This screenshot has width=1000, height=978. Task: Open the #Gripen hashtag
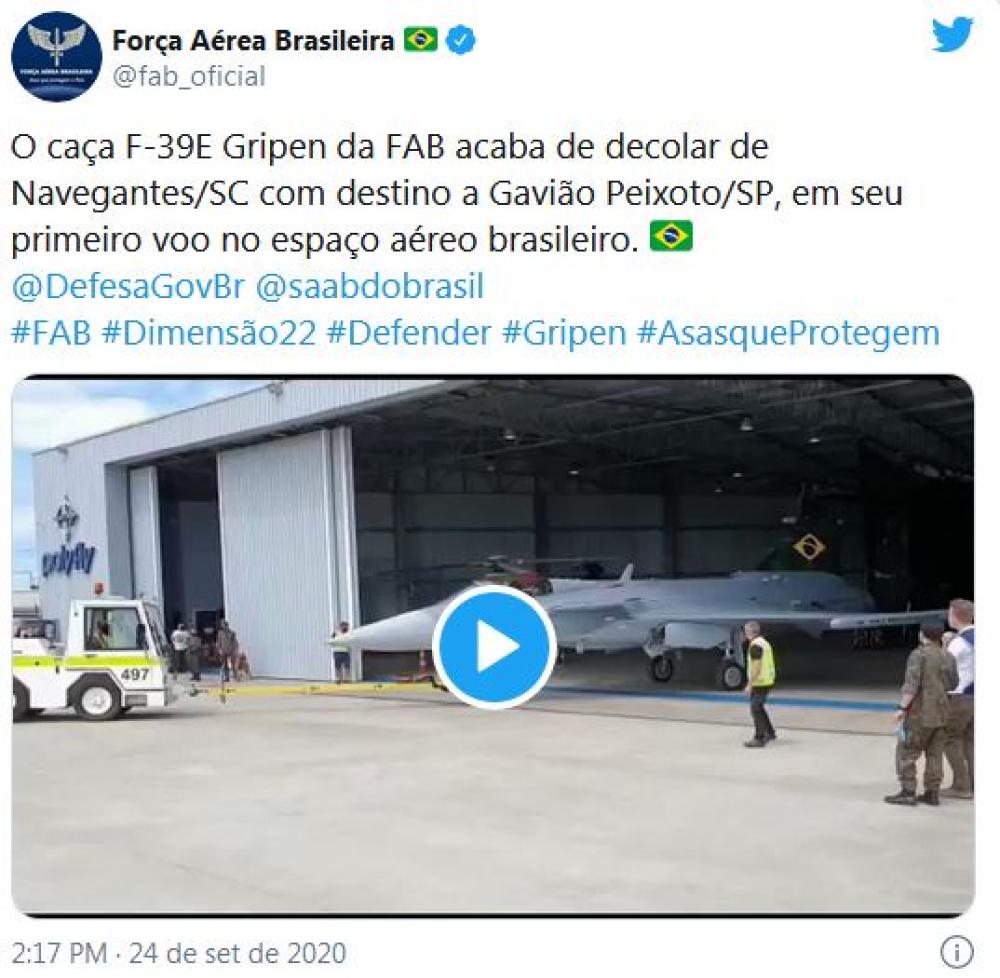(564, 333)
